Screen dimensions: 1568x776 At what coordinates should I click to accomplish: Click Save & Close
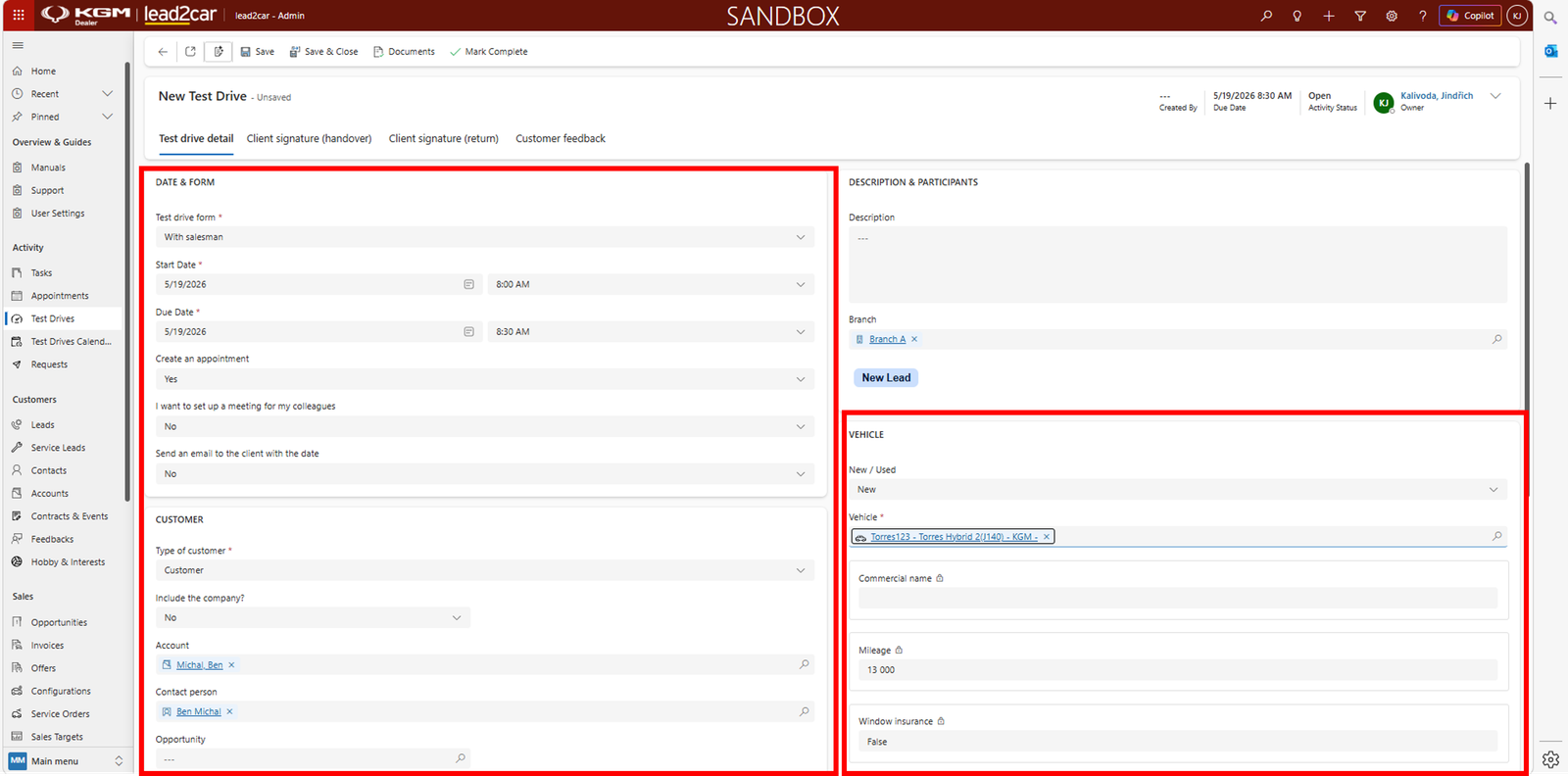click(323, 52)
